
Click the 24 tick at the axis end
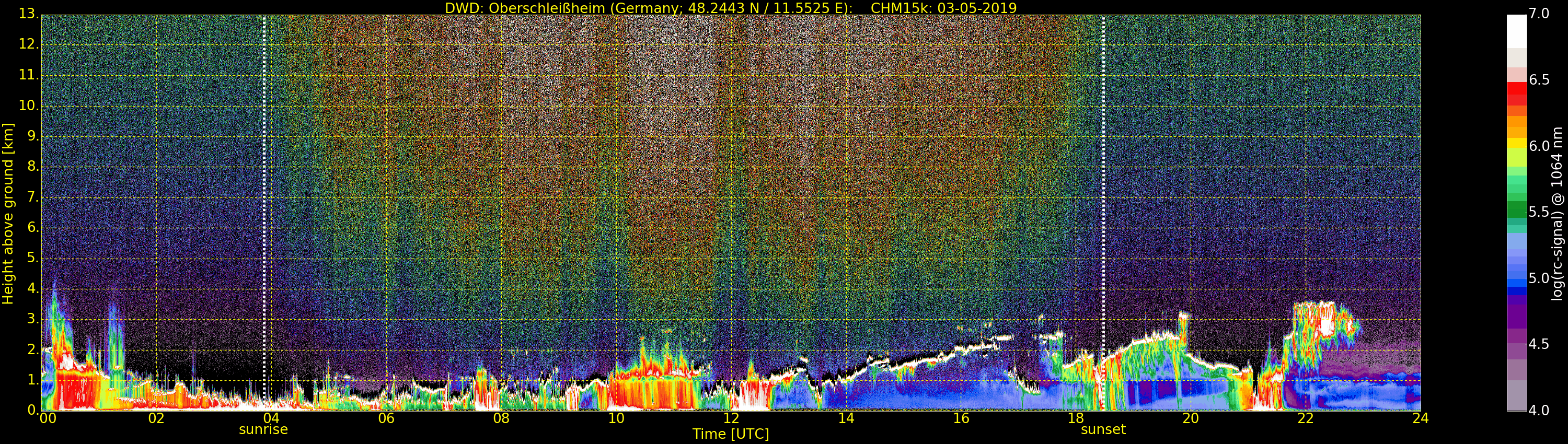(1420, 418)
